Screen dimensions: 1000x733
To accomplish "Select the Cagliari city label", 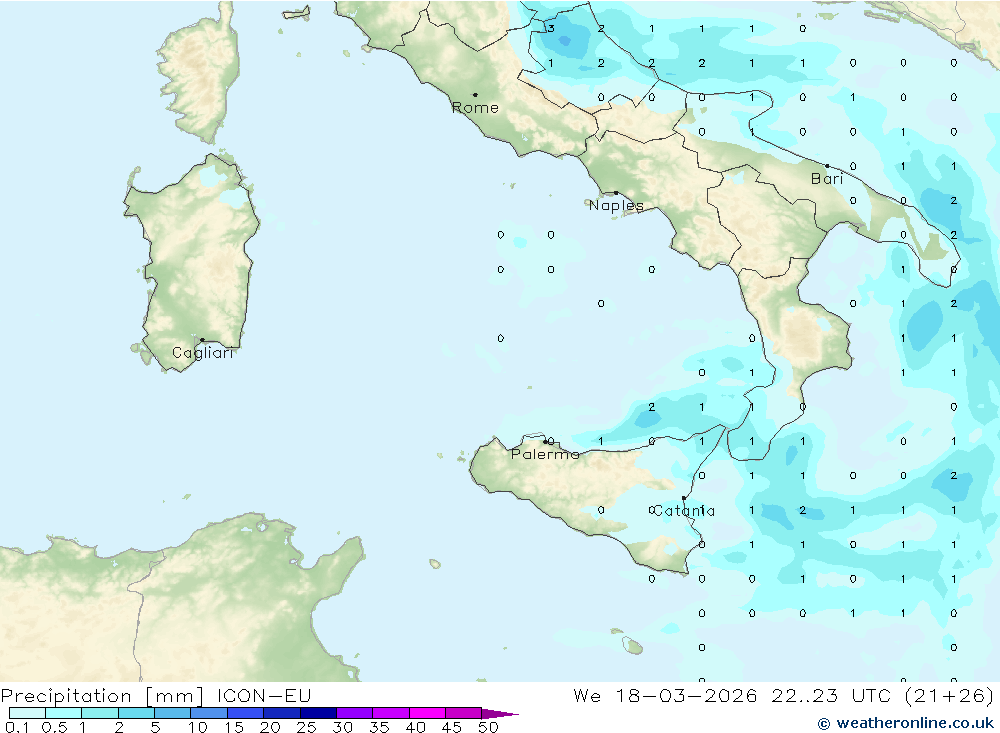I will pos(203,353).
